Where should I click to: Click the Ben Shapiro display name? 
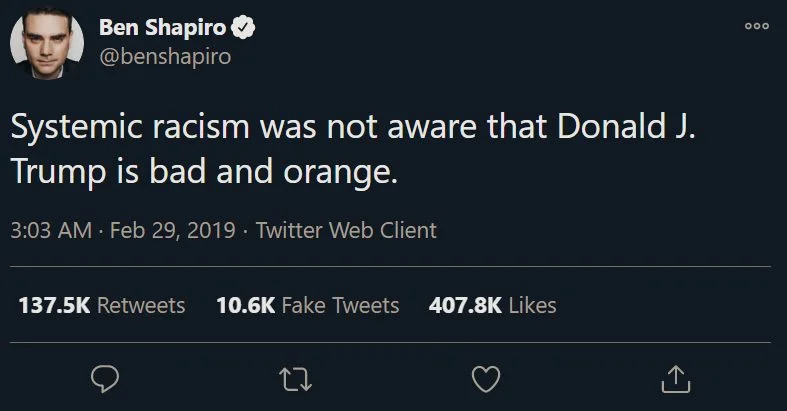(x=162, y=28)
